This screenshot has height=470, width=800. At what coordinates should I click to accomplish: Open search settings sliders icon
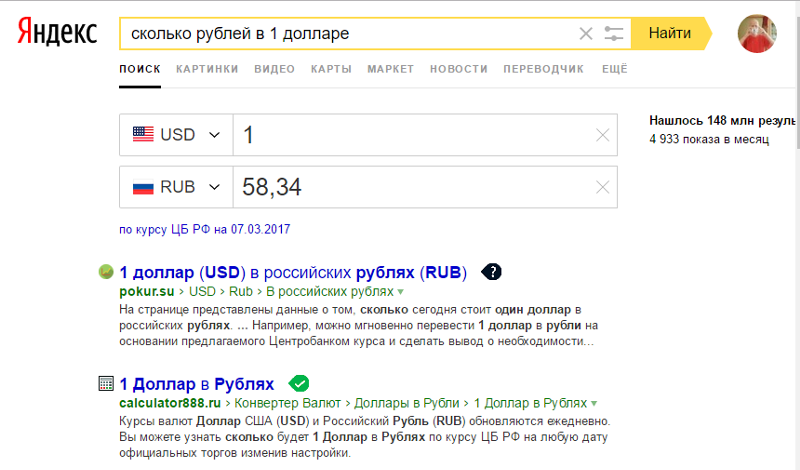tap(614, 34)
